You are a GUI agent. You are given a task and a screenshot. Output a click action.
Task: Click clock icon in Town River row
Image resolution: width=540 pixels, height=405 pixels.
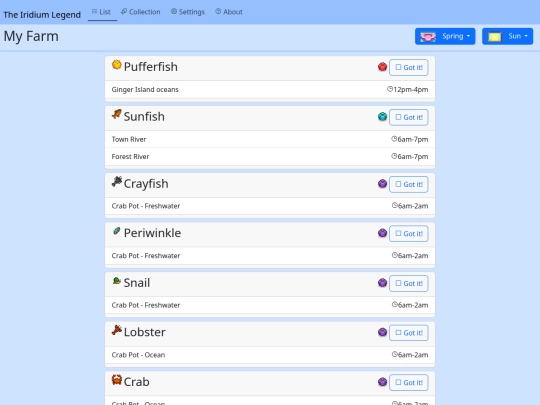pos(394,139)
